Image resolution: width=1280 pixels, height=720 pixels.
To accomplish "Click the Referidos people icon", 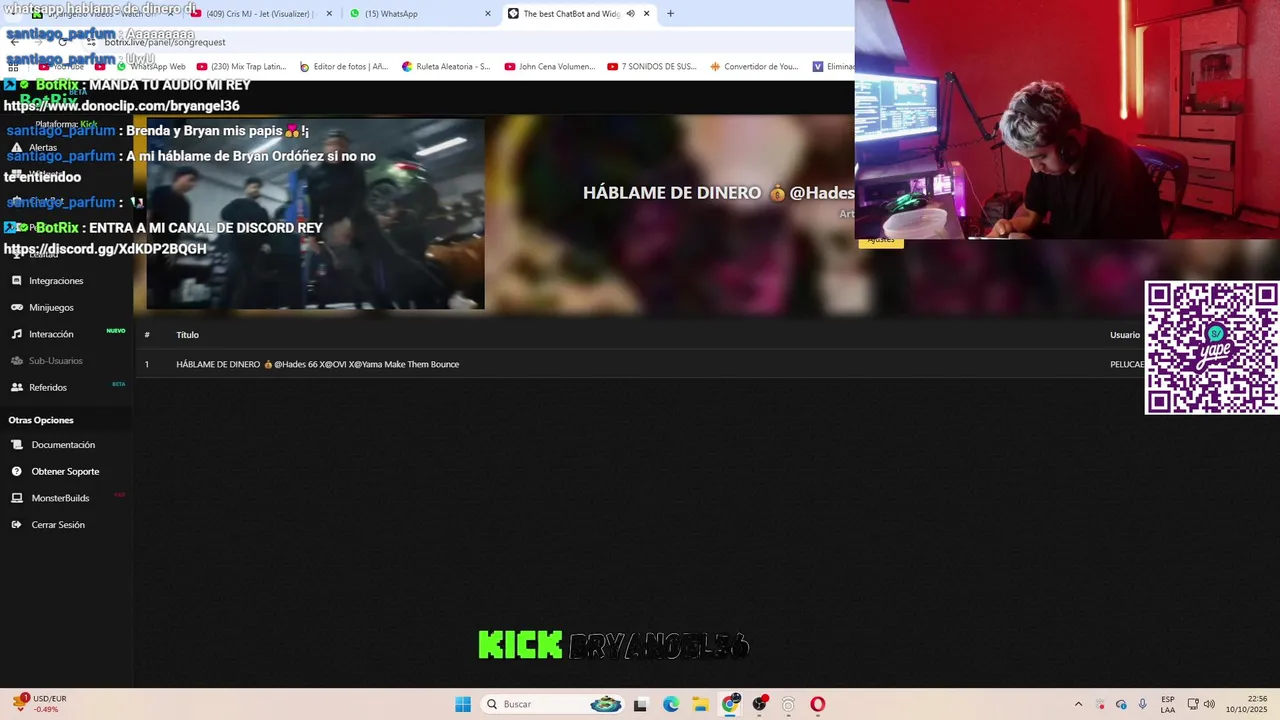I will [x=17, y=387].
